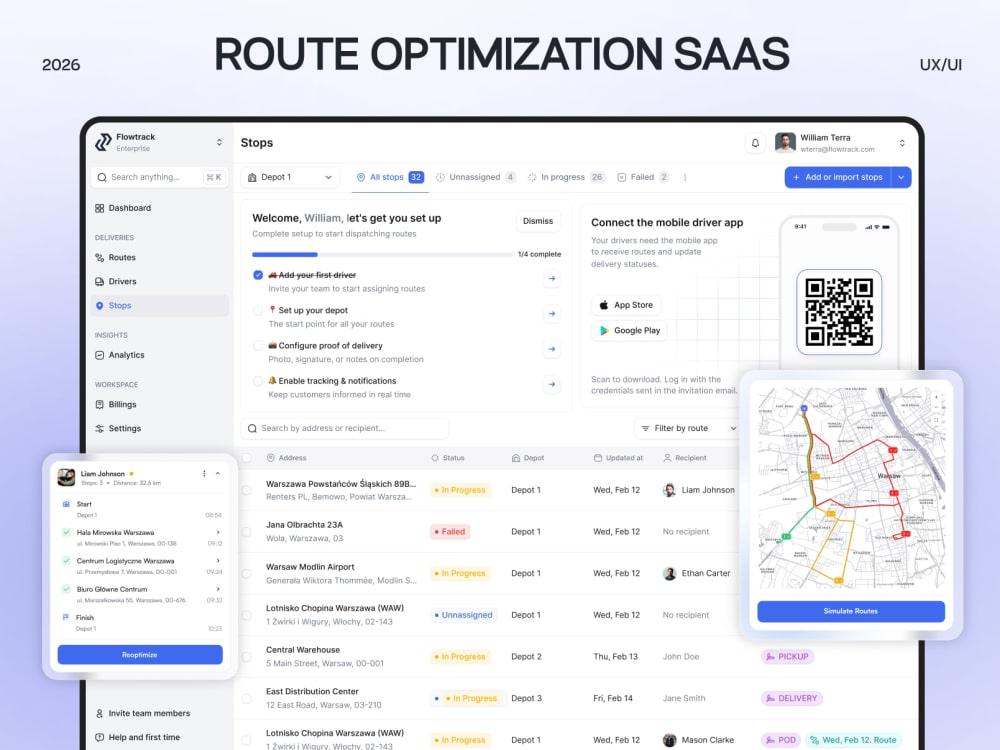The height and width of the screenshot is (750, 1000).
Task: Open the Configure proof of delivery arrow
Action: click(x=552, y=349)
